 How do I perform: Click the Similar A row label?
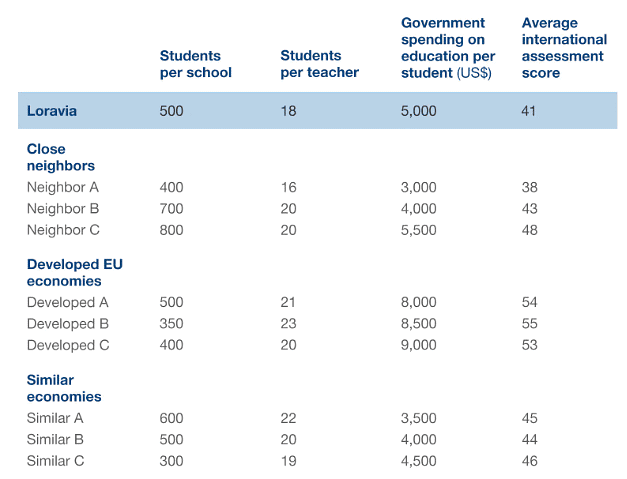(x=55, y=419)
